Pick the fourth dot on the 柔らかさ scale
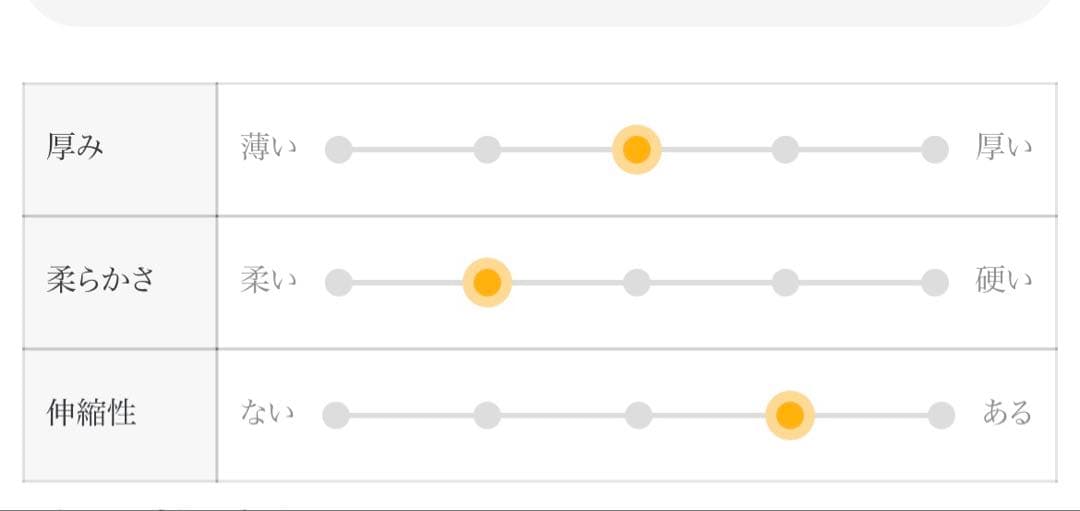Screen dimensions: 1080x511 click(785, 283)
